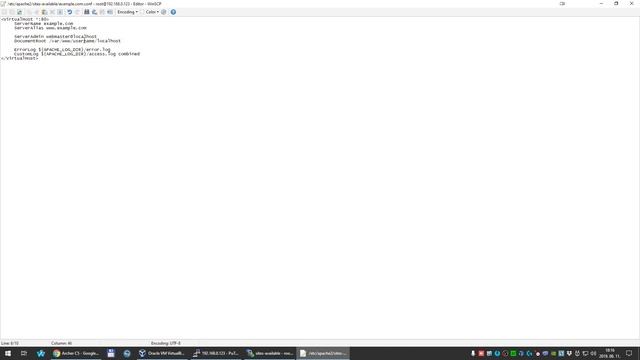Open the Color dropdown
The image size is (640, 360).
click(152, 12)
